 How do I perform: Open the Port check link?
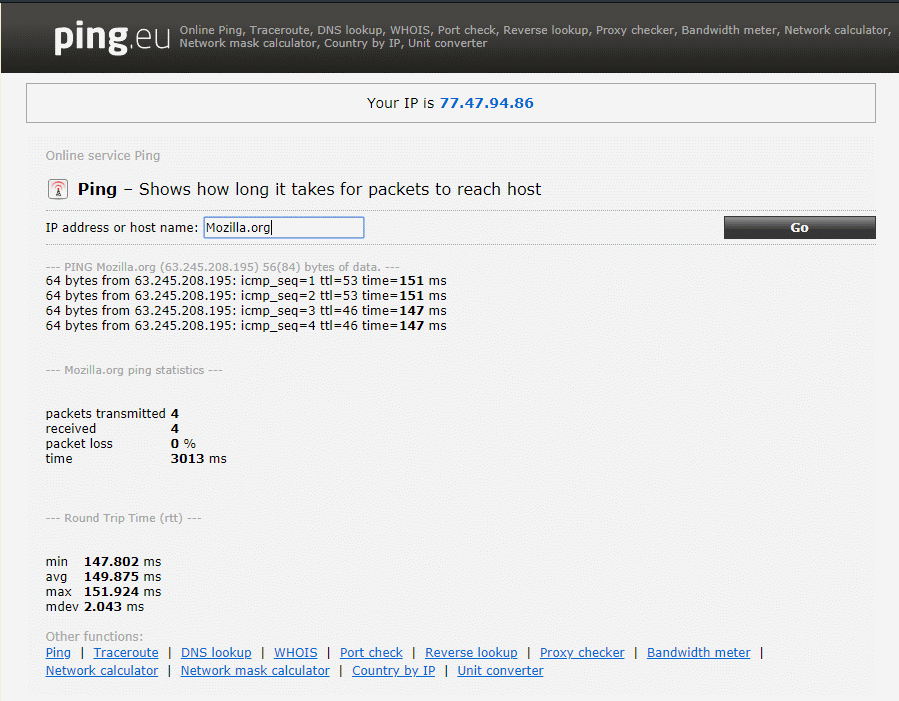tap(371, 653)
